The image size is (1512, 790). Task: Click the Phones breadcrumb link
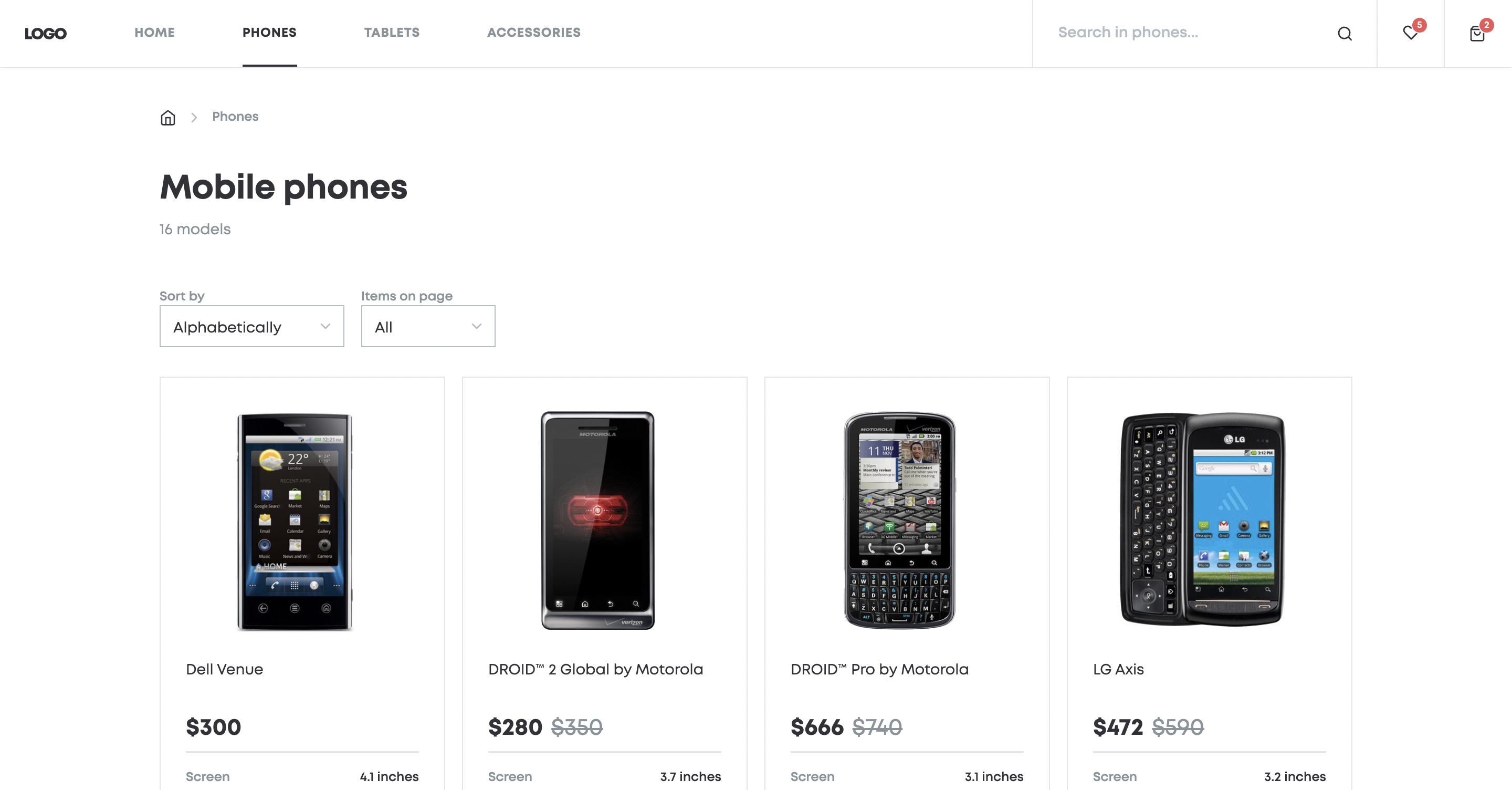(x=235, y=116)
